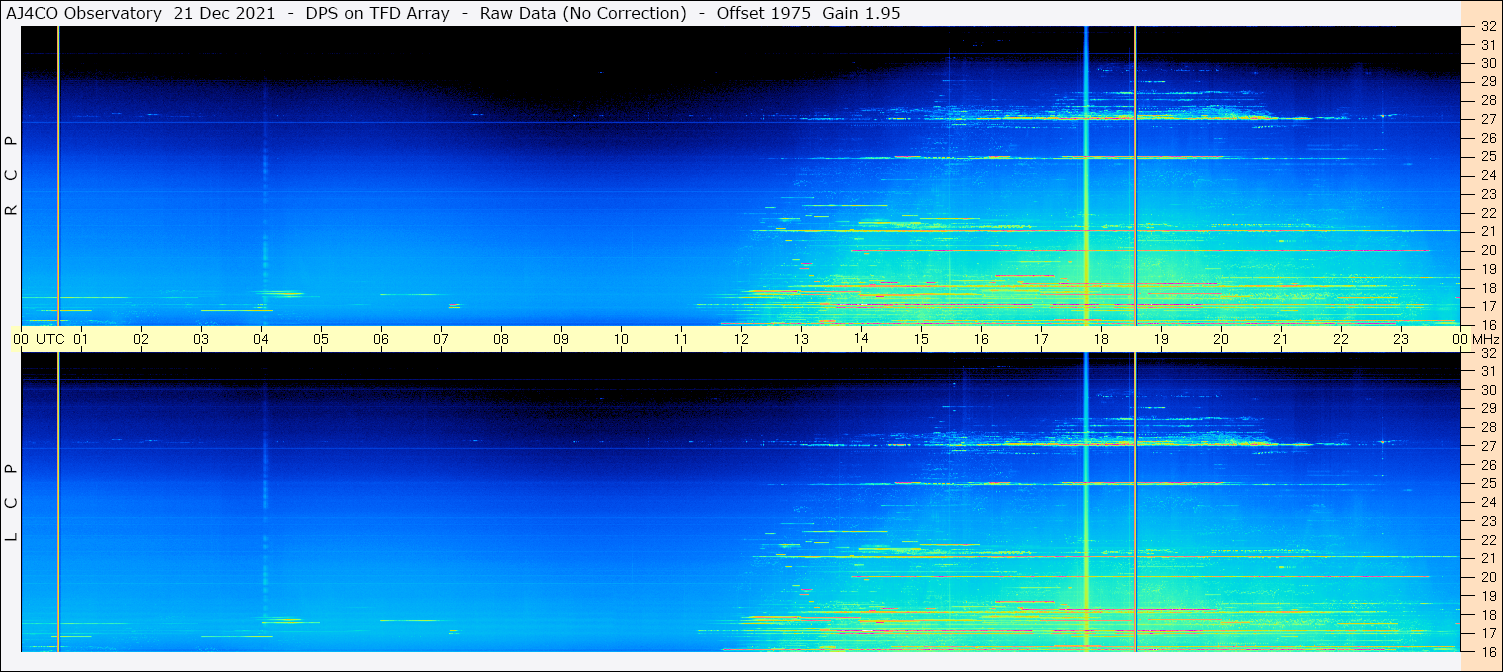
Task: Click the 04 hour label on the UTC axis
Action: 261,339
